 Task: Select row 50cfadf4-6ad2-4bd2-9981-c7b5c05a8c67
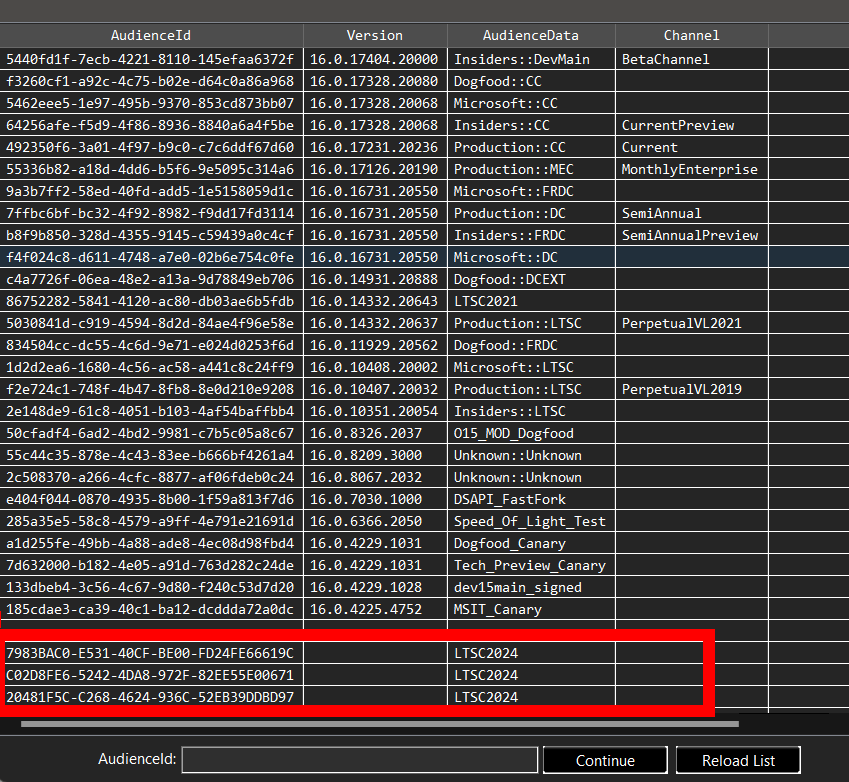pyautogui.click(x=424, y=433)
